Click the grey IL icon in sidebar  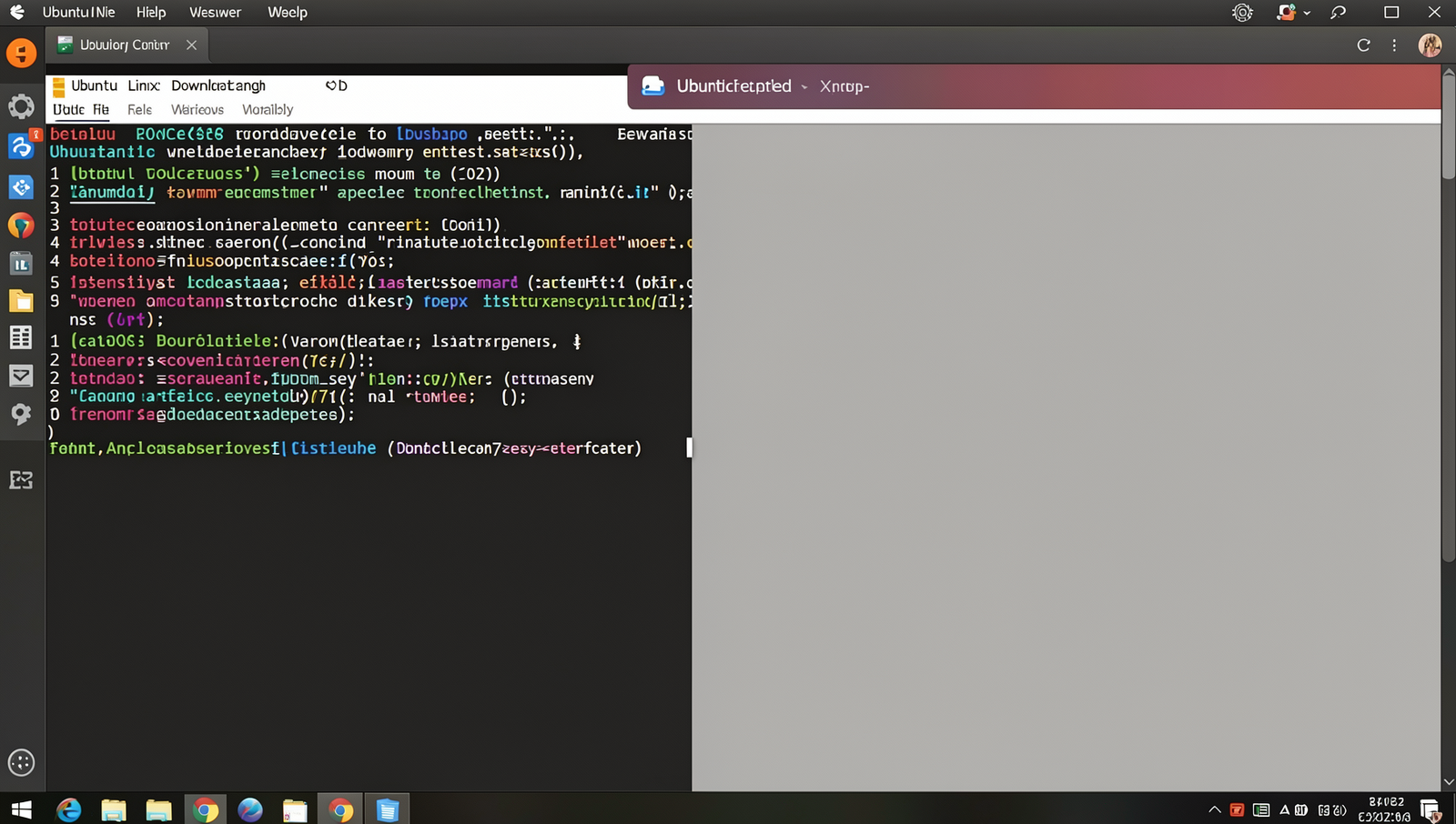[x=21, y=264]
